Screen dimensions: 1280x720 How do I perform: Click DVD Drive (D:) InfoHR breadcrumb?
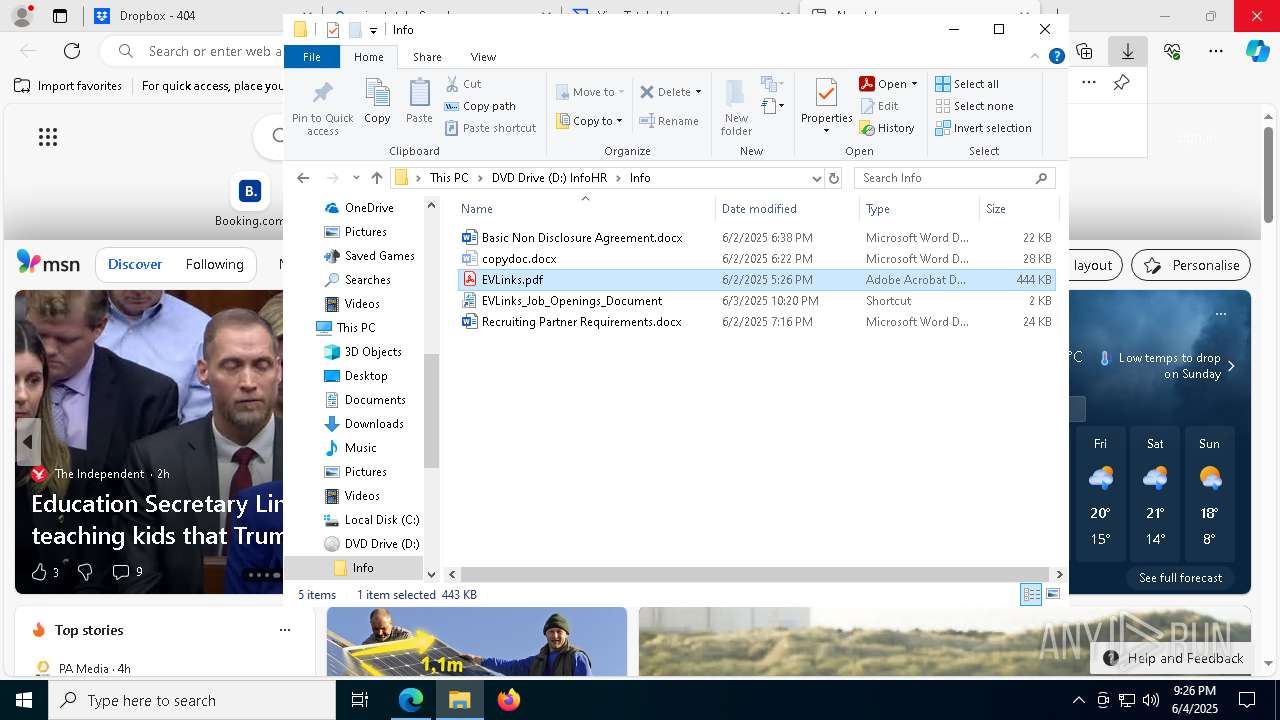549,178
